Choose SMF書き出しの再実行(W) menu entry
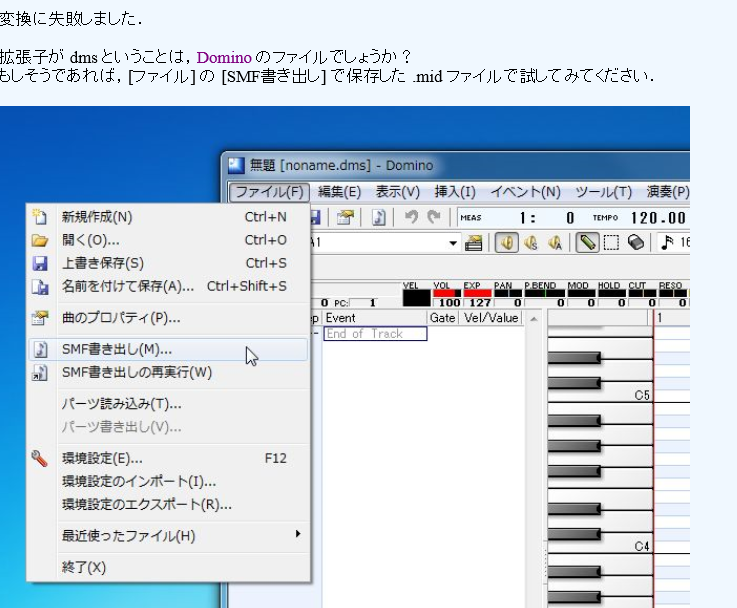Screen dimensions: 737x608 click(168, 373)
